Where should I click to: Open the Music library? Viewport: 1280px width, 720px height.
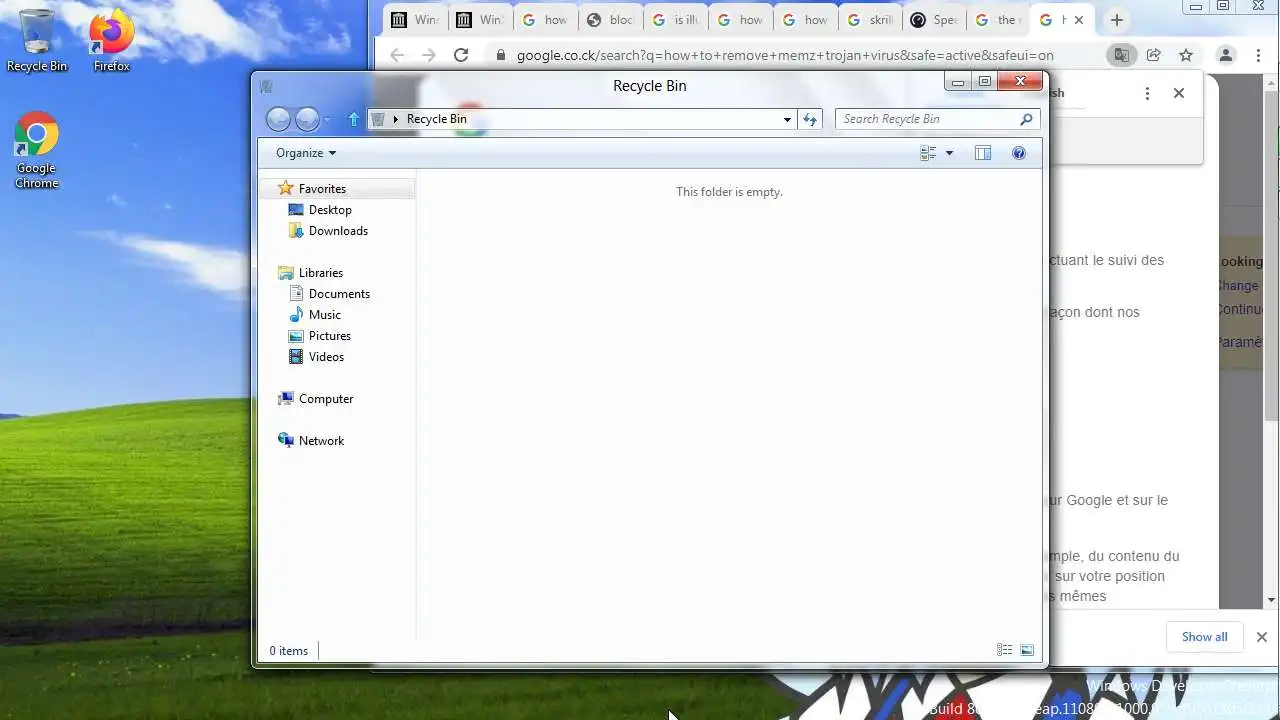click(324, 315)
